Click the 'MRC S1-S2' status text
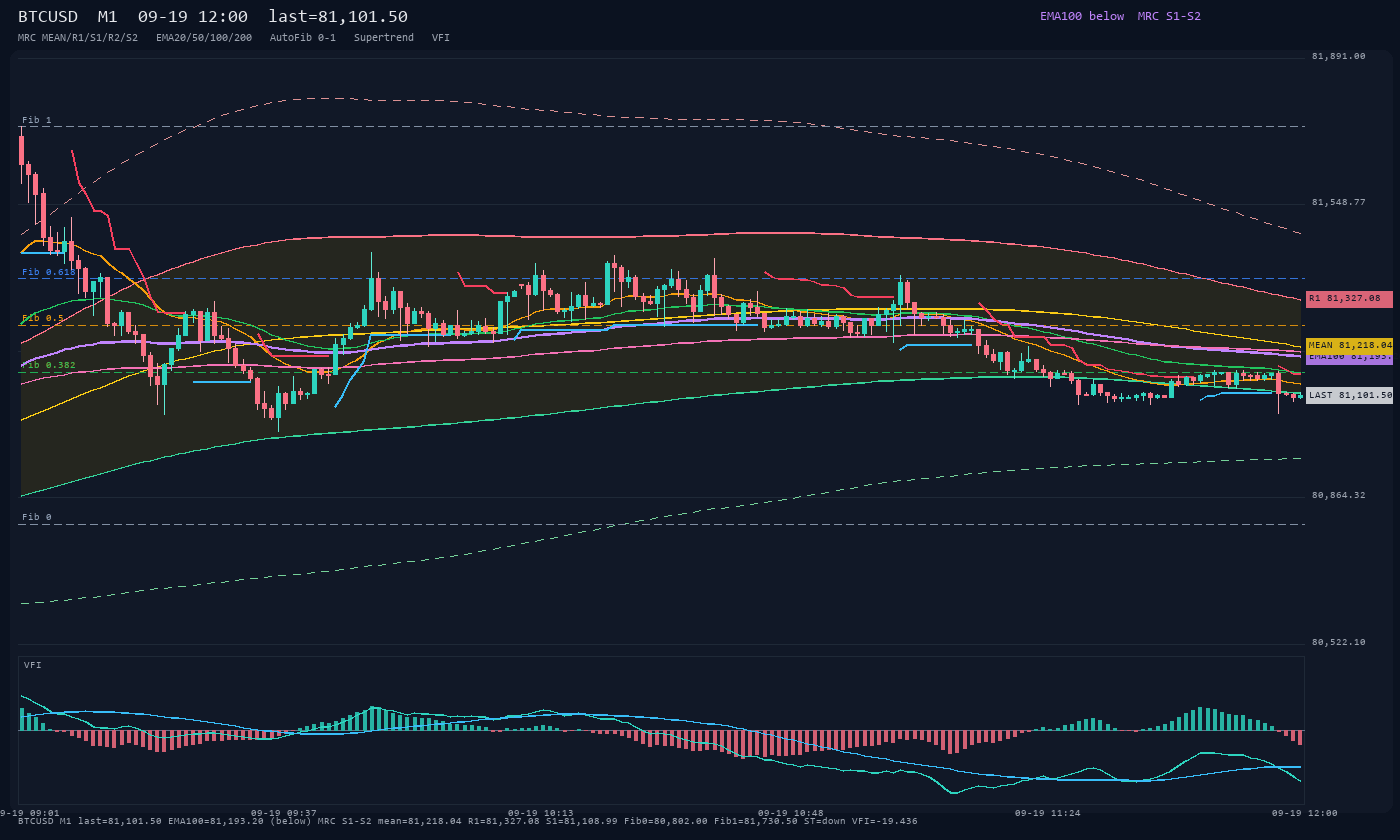Viewport: 1400px width, 840px height. [1169, 16]
